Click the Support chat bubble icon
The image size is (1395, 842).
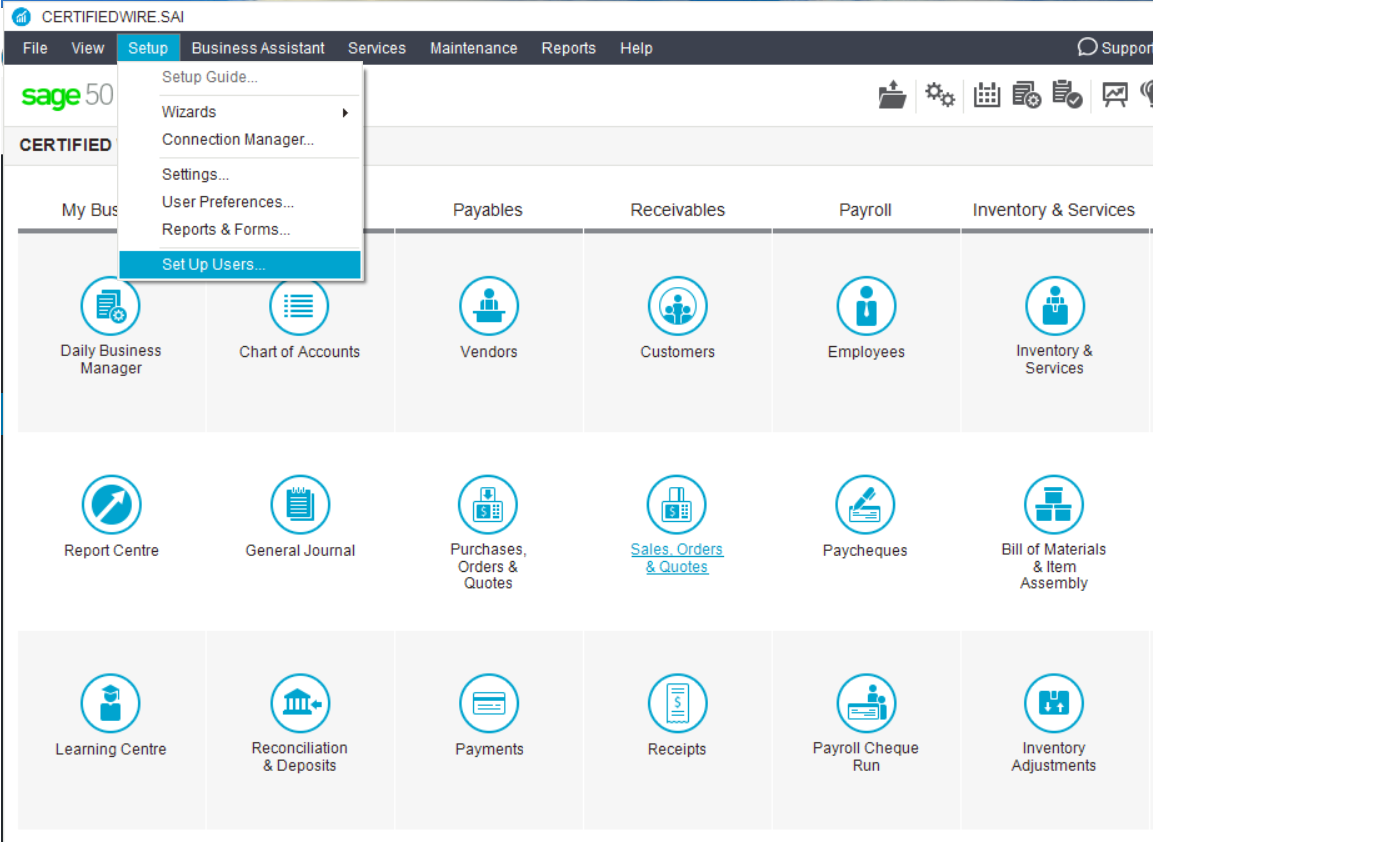(x=1087, y=47)
